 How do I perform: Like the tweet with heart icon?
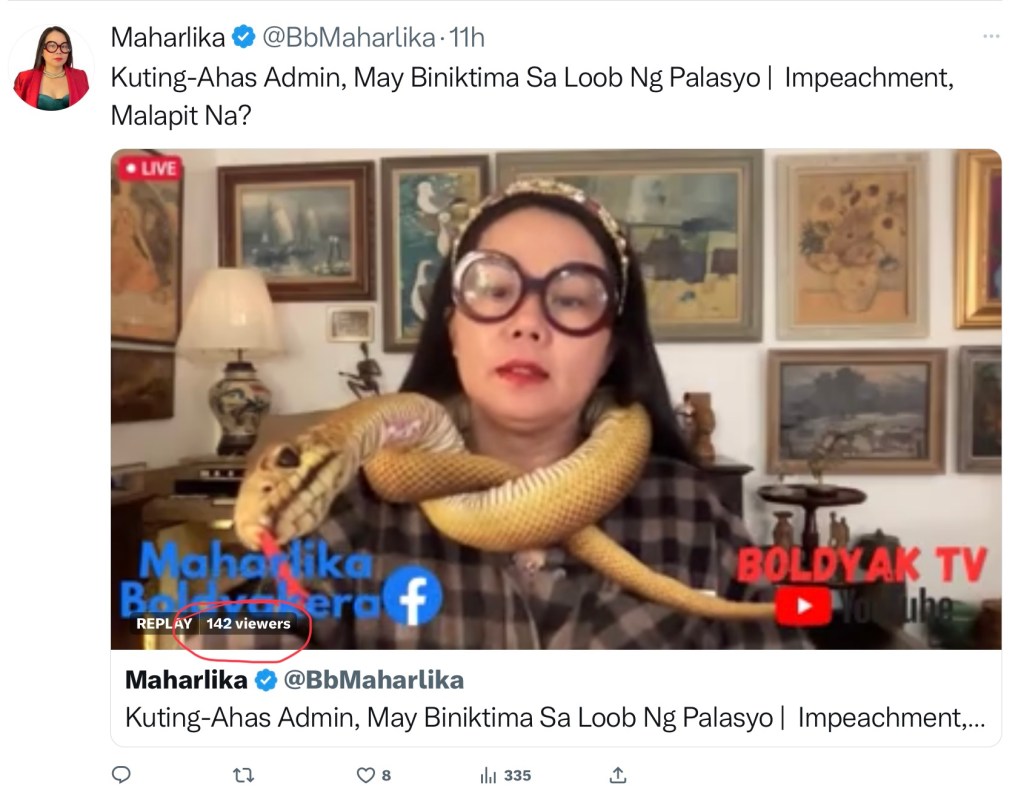point(366,775)
